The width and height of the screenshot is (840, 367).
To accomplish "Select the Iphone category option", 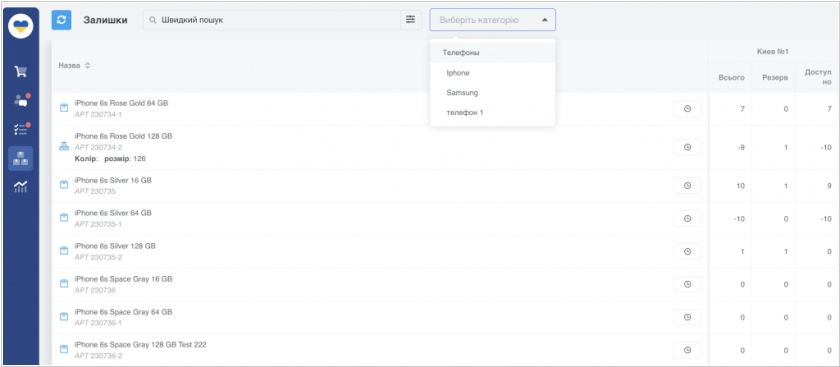I will pyautogui.click(x=492, y=73).
